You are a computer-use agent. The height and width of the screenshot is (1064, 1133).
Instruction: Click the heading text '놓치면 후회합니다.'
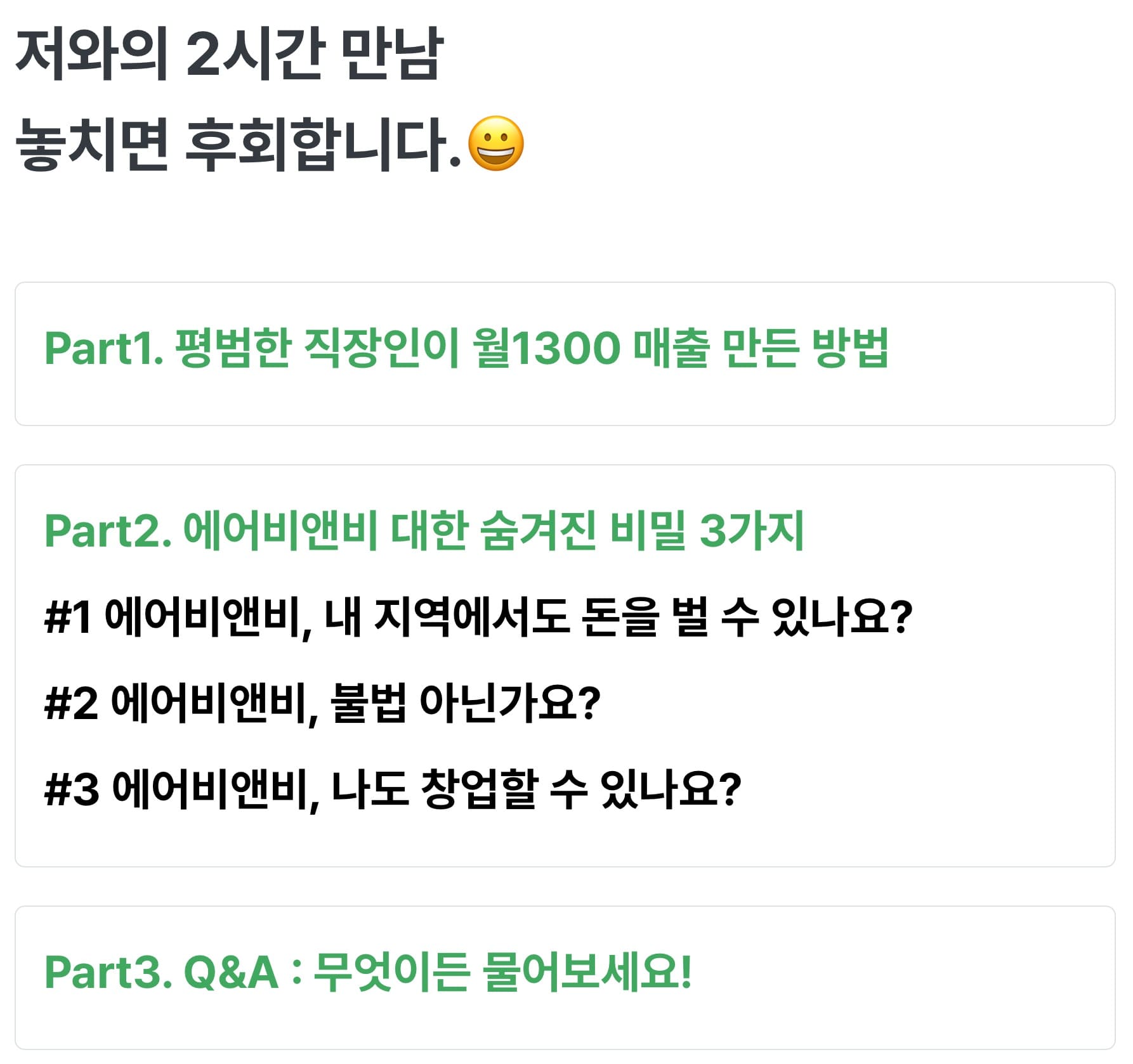[239, 145]
